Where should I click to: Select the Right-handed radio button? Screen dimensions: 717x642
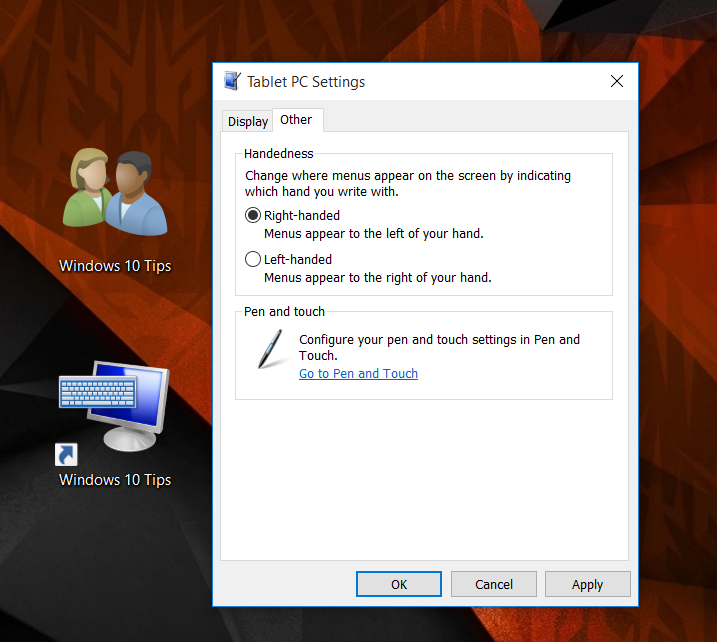(x=252, y=215)
